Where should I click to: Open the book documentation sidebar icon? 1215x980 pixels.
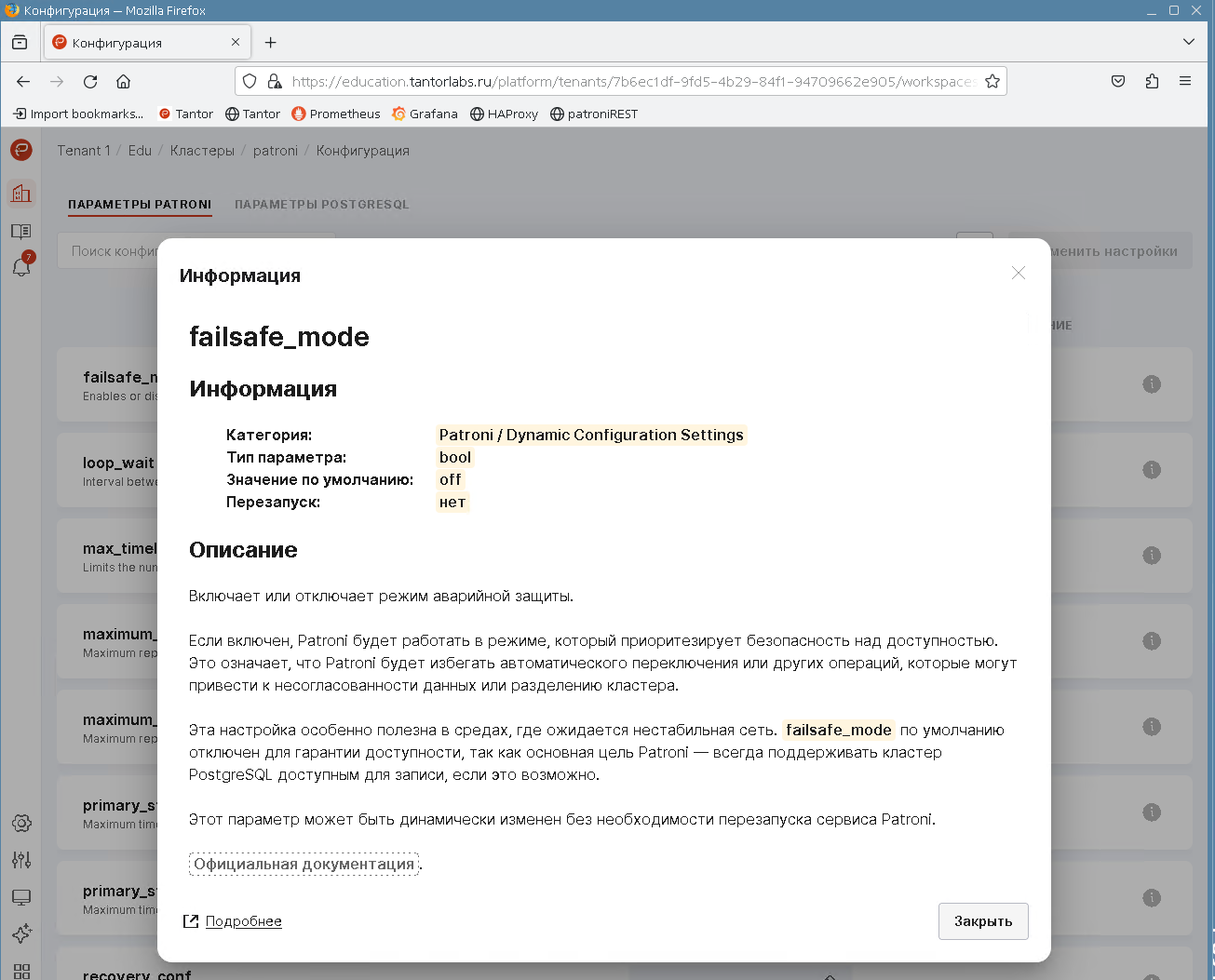21,231
